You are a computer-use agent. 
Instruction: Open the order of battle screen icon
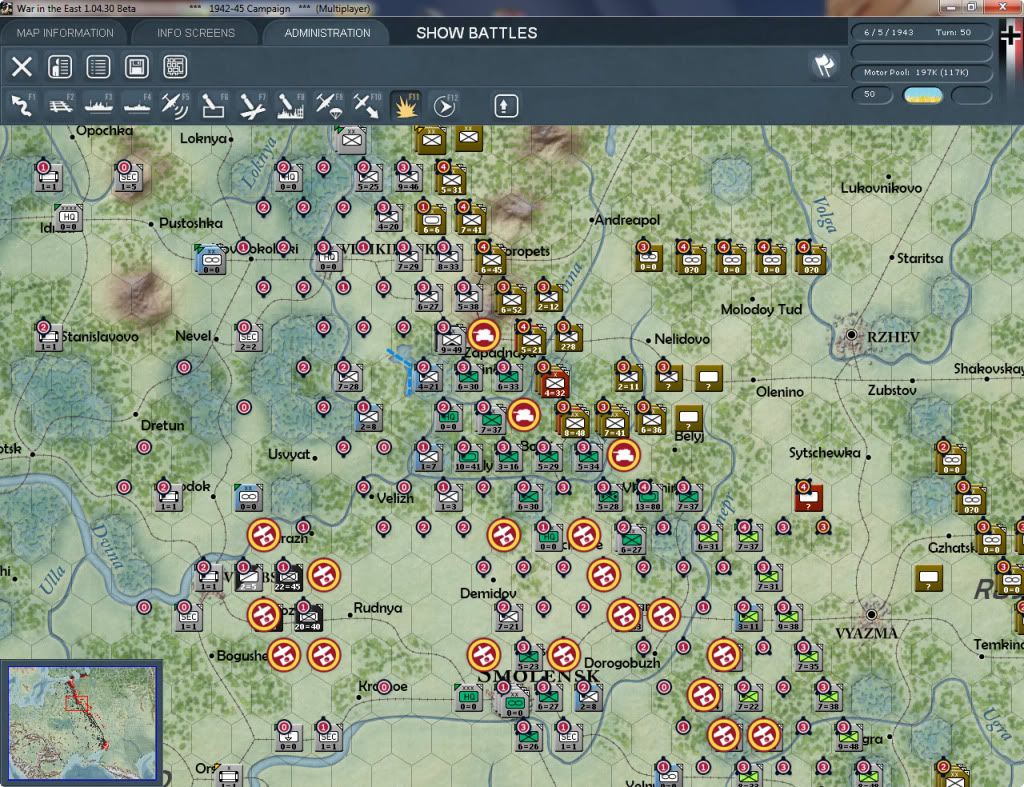coord(60,67)
